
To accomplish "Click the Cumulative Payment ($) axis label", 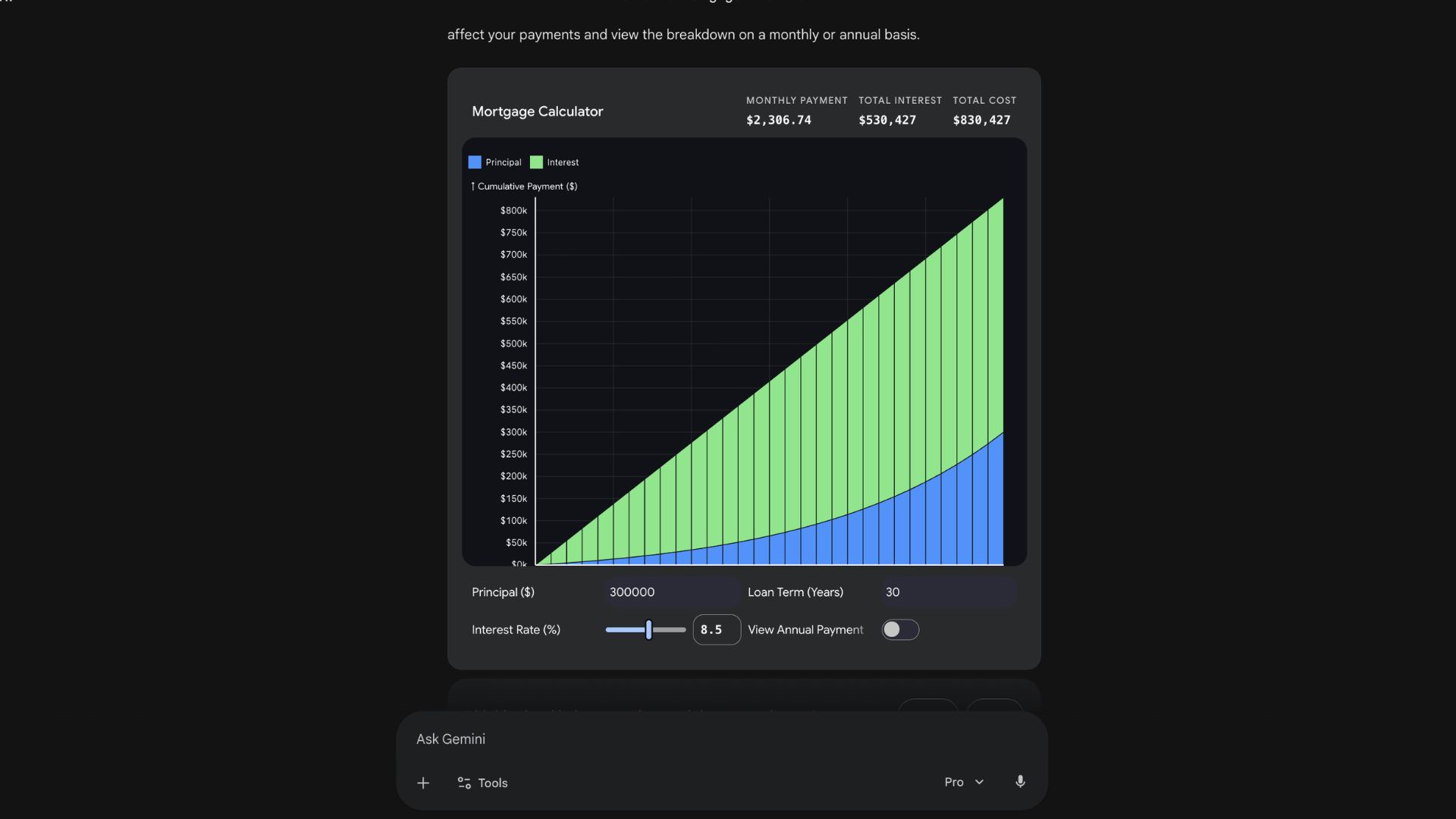I will pos(526,187).
